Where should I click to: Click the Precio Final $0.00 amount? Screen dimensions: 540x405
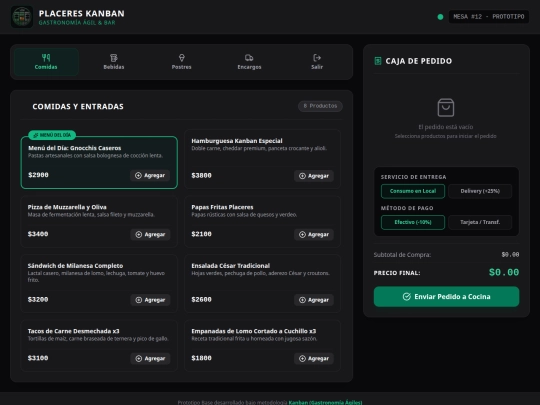[504, 272]
